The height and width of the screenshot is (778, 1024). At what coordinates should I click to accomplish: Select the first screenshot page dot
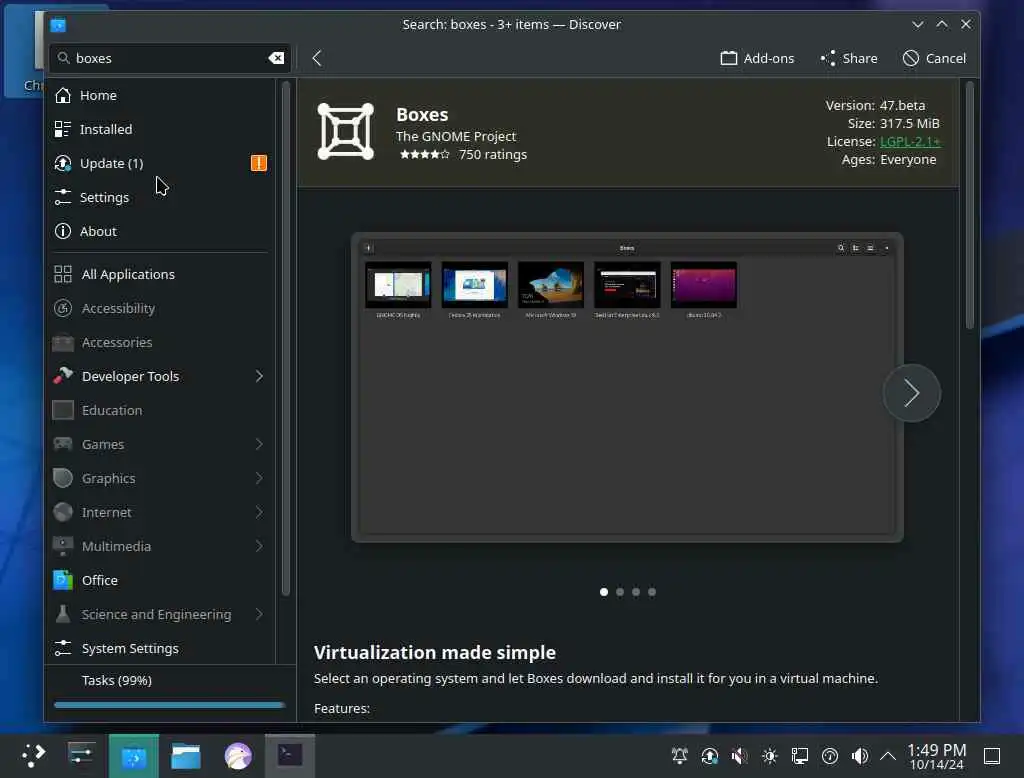point(603,592)
